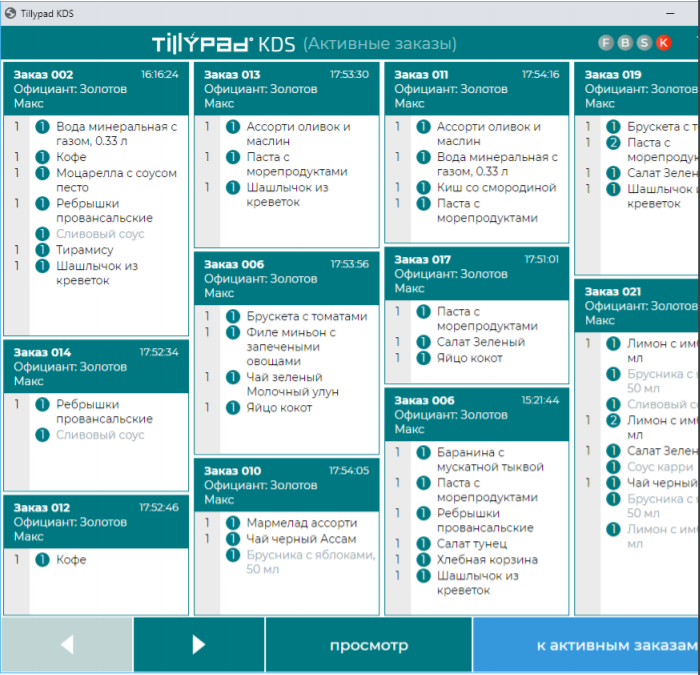The image size is (700, 675).
Task: Click course badge next to Киш со смородиной
Action: point(423,188)
